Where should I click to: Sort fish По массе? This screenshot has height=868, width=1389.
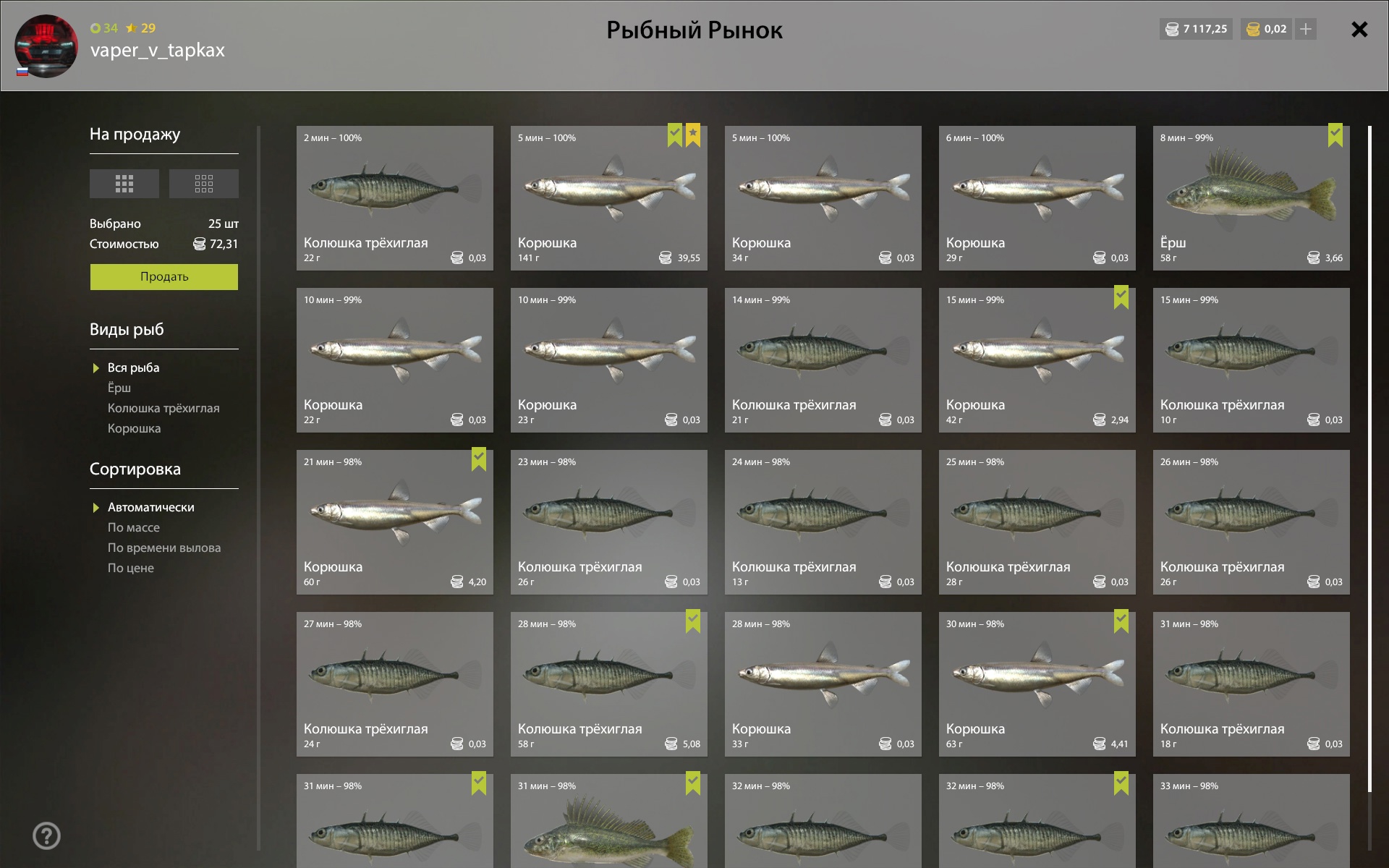[x=134, y=527]
